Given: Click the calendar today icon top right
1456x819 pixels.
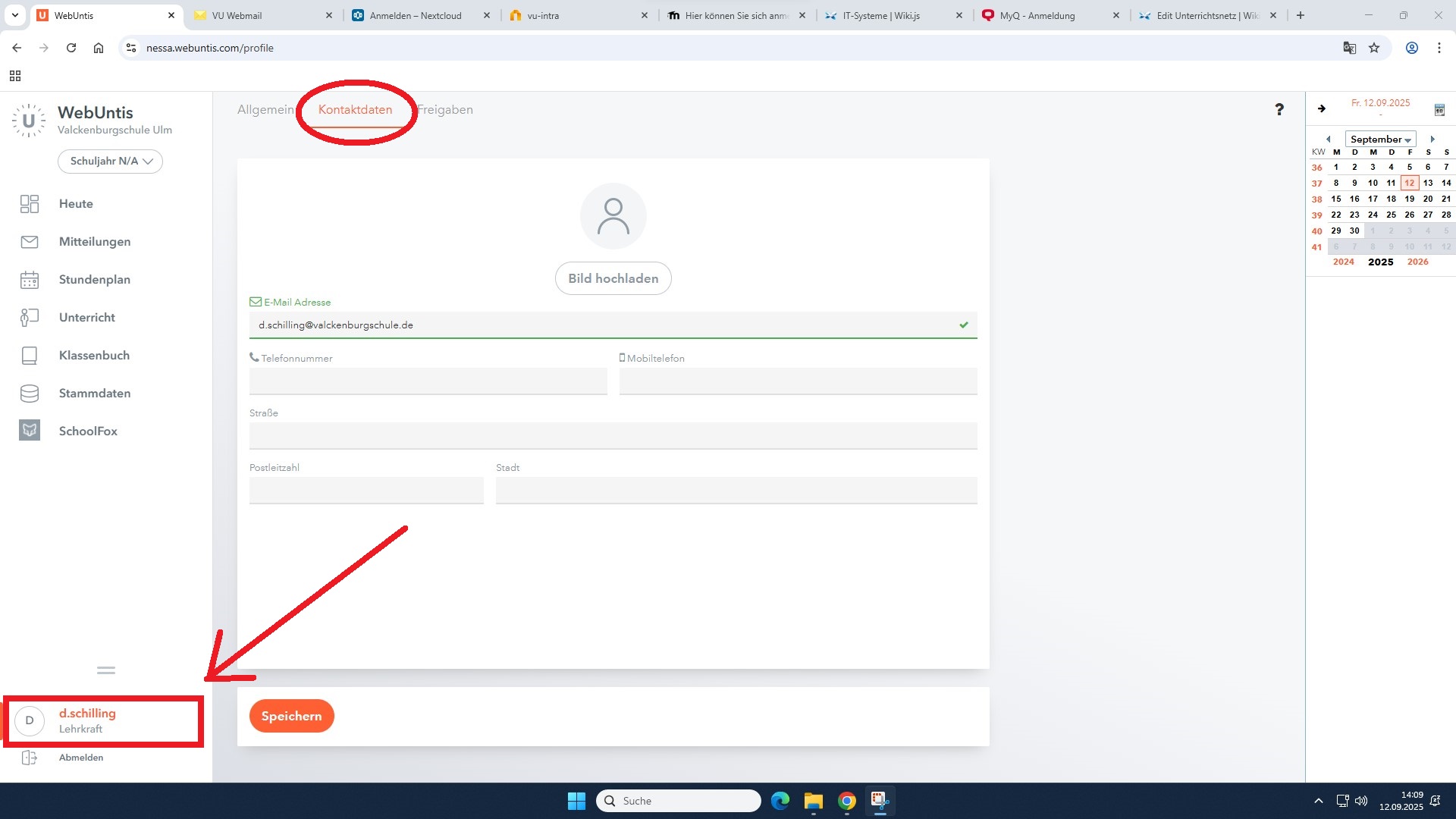Looking at the screenshot, I should click(1439, 110).
